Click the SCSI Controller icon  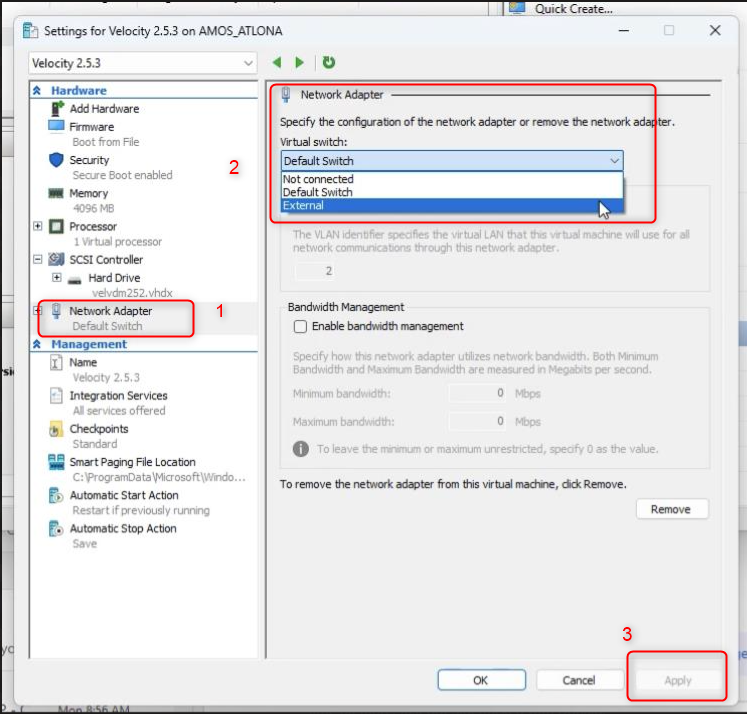56,260
